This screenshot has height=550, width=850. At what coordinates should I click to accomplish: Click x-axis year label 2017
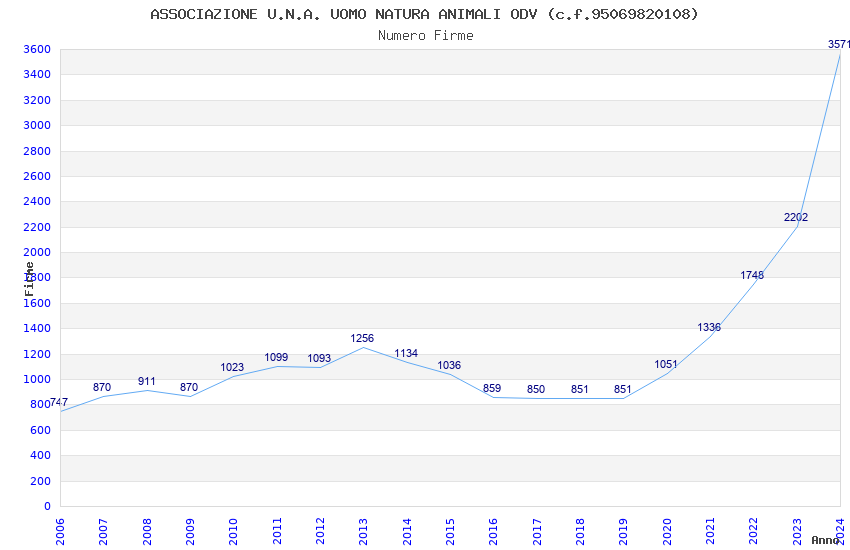(x=537, y=532)
